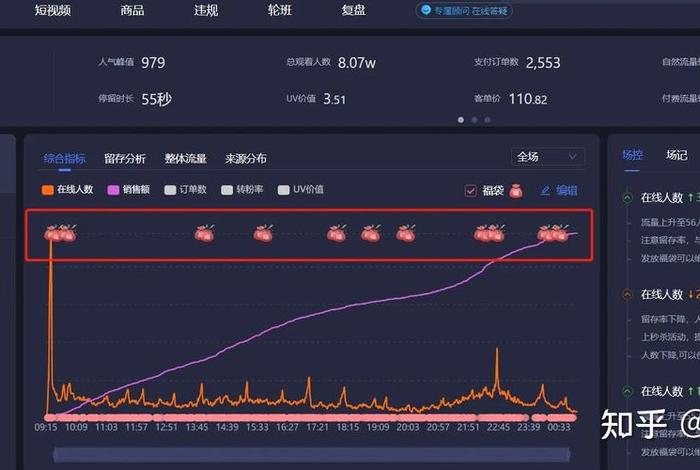Screen dimensions: 700x470
Task: Enable the 订单数 legend series
Action: (x=185, y=190)
